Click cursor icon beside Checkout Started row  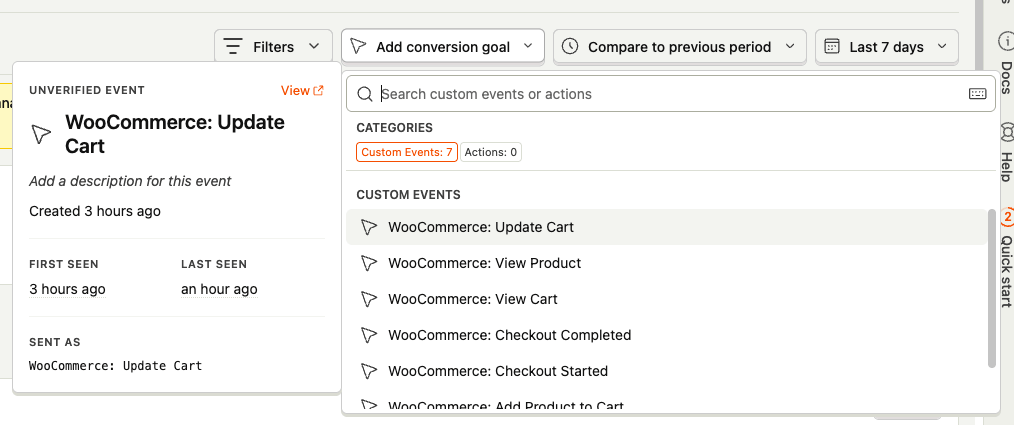pyautogui.click(x=369, y=371)
